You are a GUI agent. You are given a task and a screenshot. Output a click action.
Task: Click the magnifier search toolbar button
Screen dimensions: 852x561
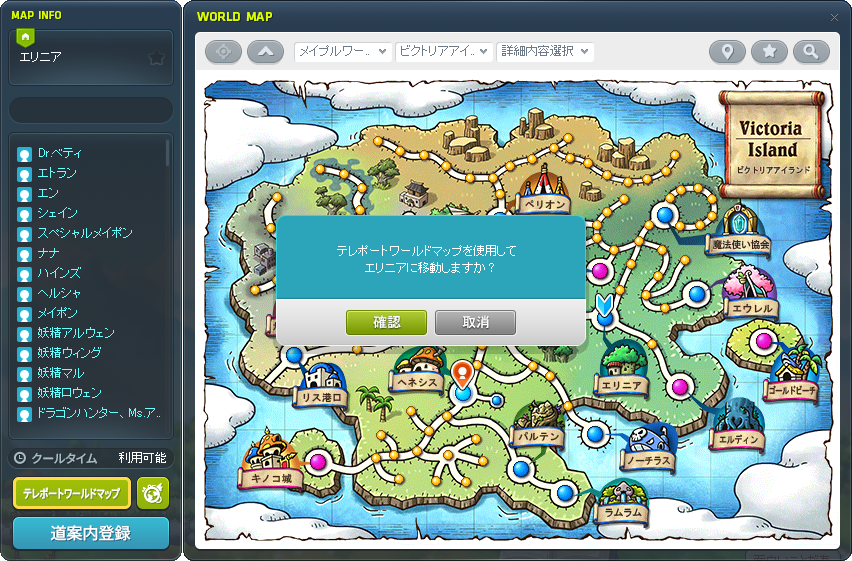point(811,52)
